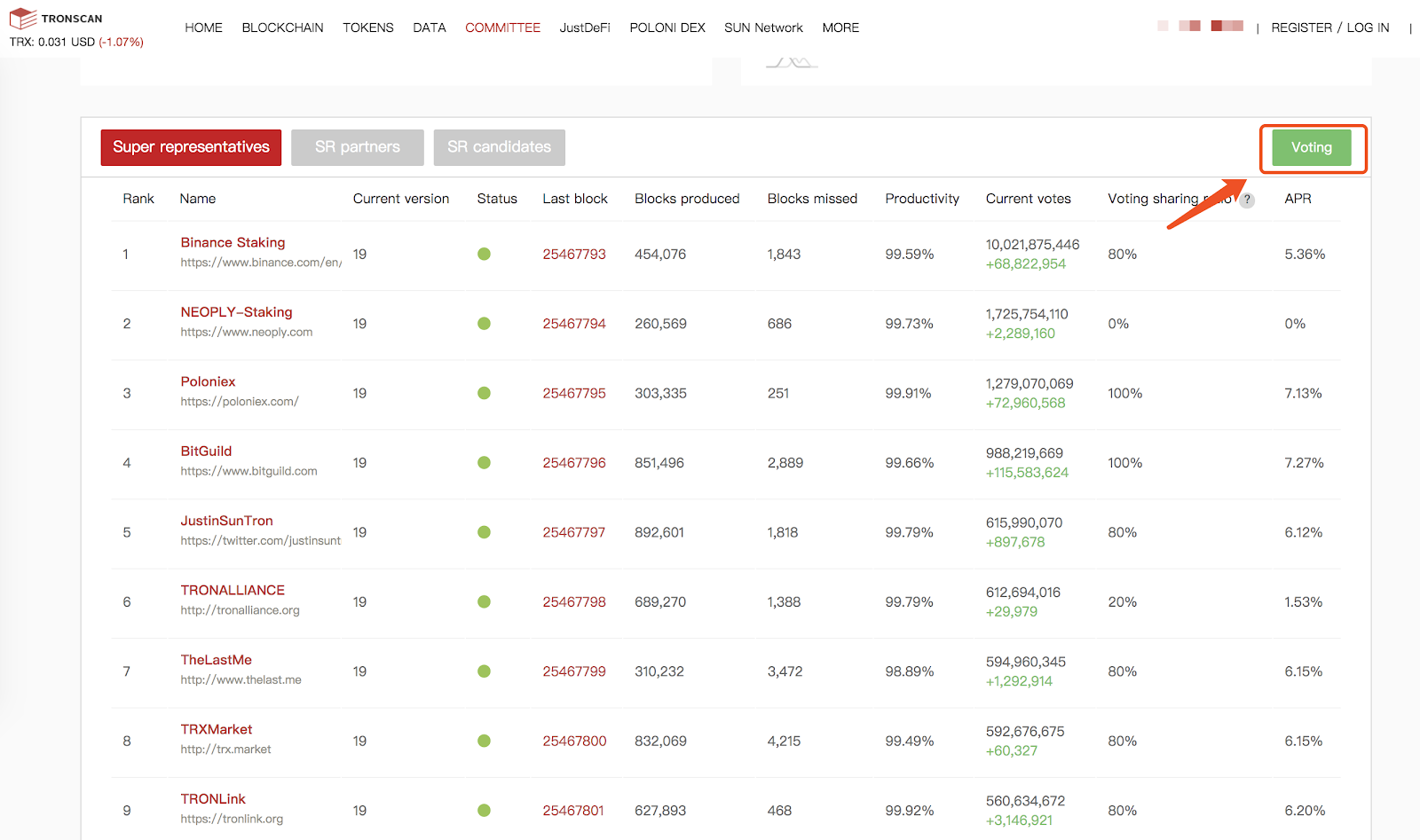Image resolution: width=1420 pixels, height=840 pixels.
Task: Open last block 25467797
Action: pos(574,532)
